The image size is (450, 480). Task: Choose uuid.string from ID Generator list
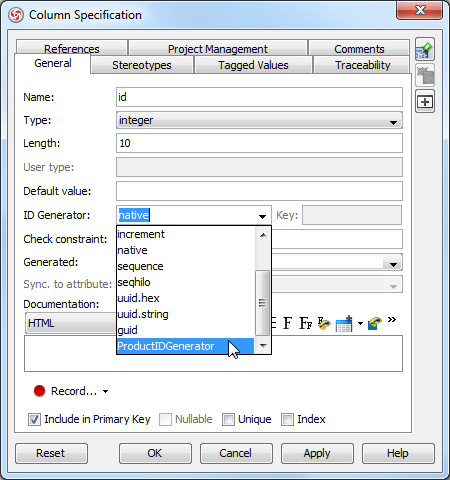(185, 314)
